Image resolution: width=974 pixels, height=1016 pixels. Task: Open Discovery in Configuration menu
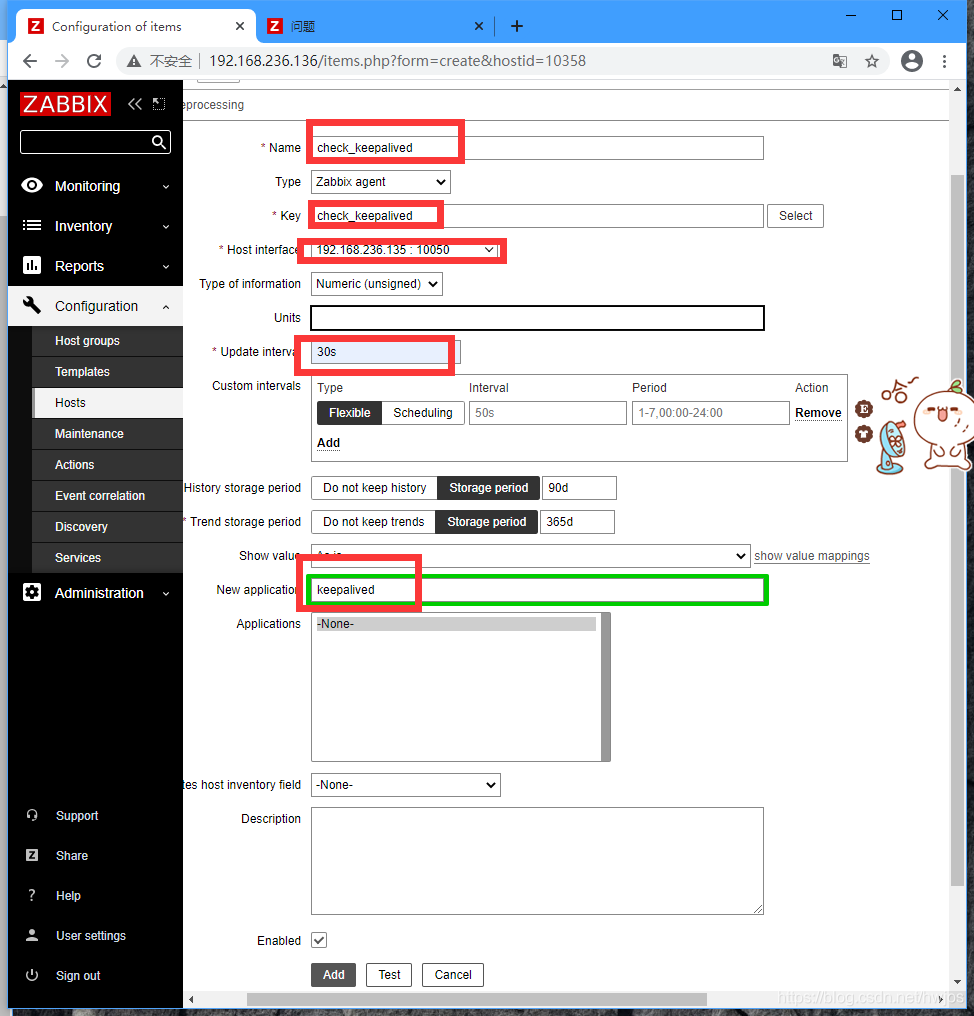pos(108,527)
